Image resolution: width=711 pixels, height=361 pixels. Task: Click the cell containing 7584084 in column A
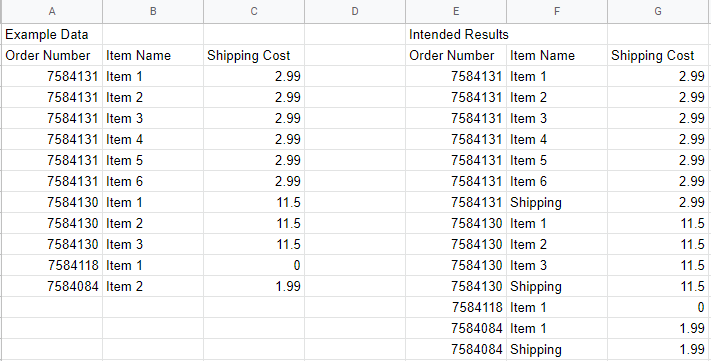[x=52, y=286]
